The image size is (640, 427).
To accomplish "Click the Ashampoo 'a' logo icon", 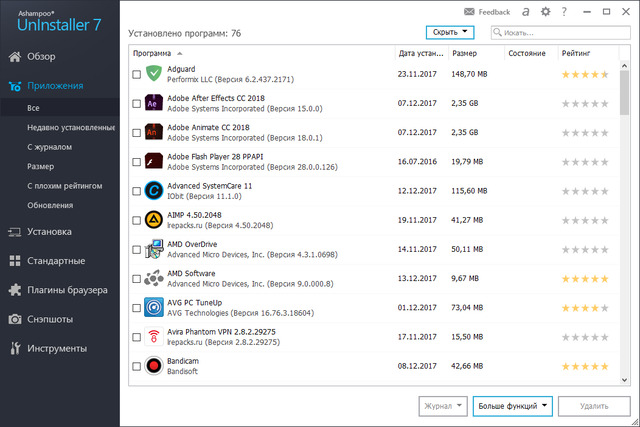I will point(524,12).
